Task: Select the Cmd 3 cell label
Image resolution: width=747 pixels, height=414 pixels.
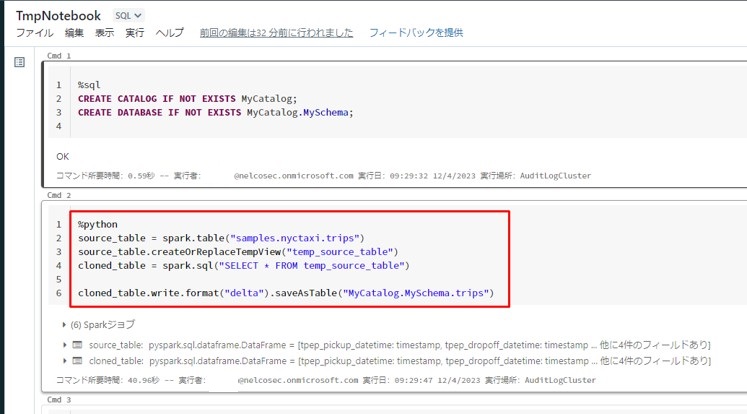Action: pyautogui.click(x=59, y=398)
